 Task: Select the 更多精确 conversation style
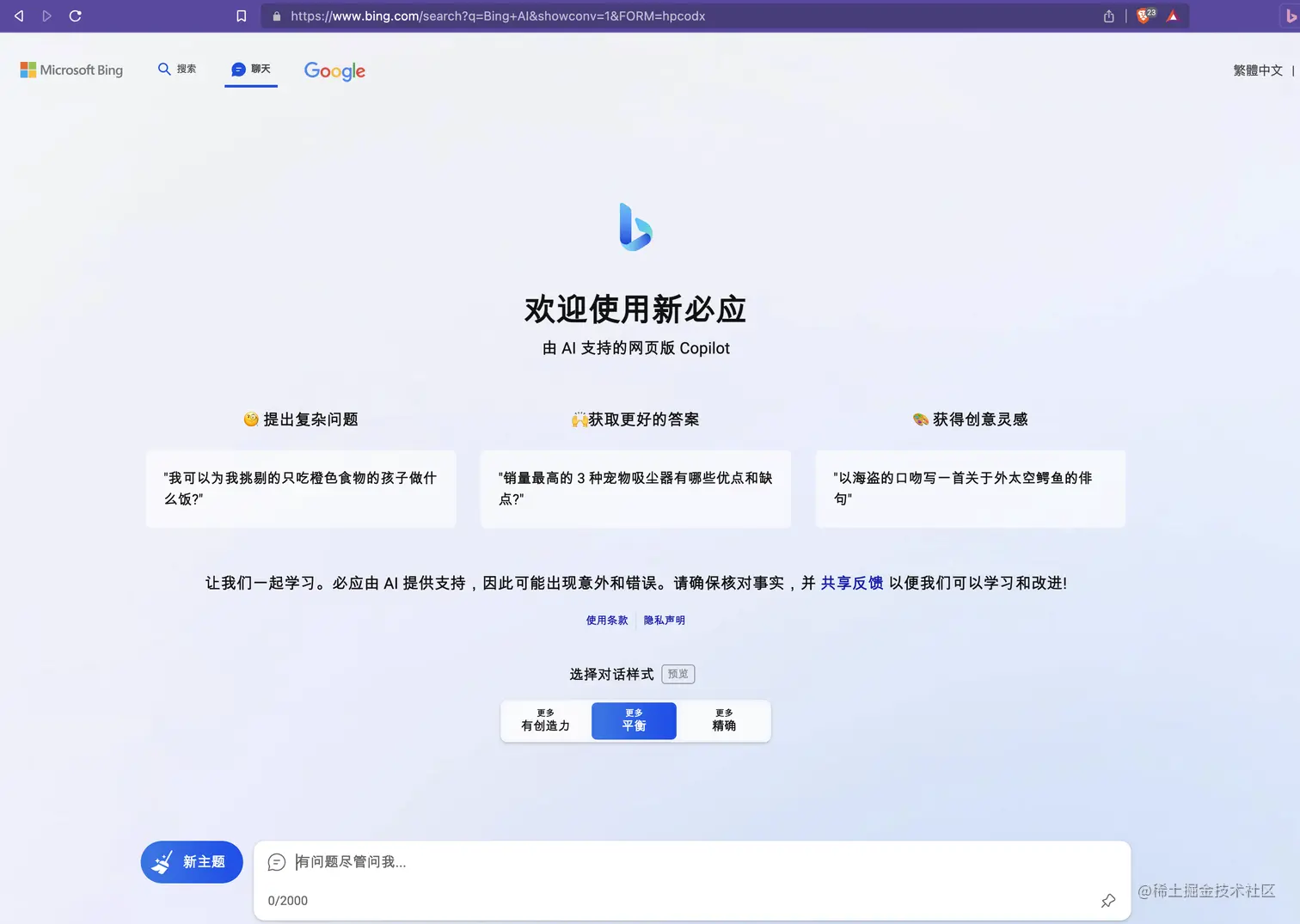tap(724, 720)
